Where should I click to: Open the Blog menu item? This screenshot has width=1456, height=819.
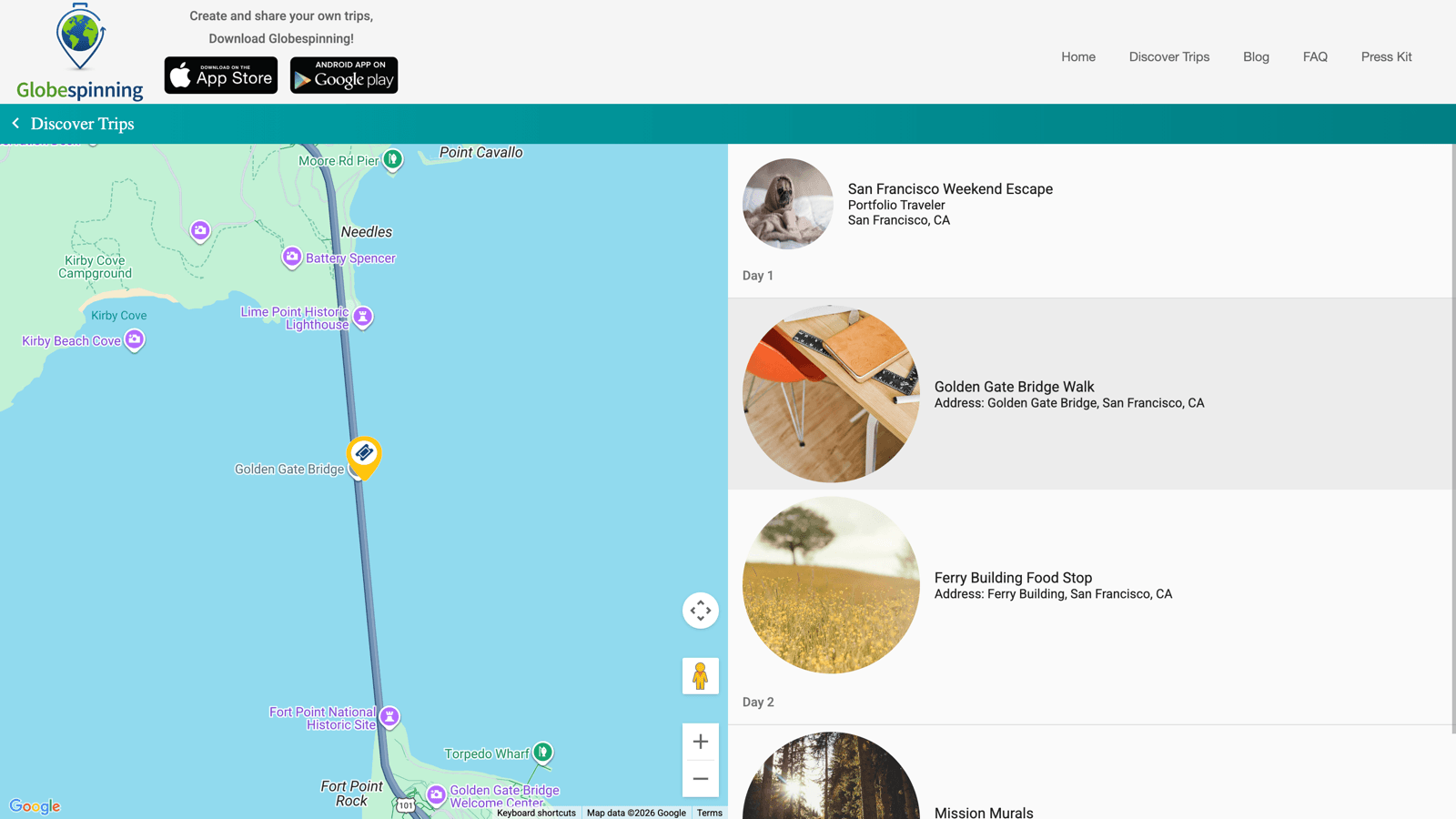coord(1256,56)
